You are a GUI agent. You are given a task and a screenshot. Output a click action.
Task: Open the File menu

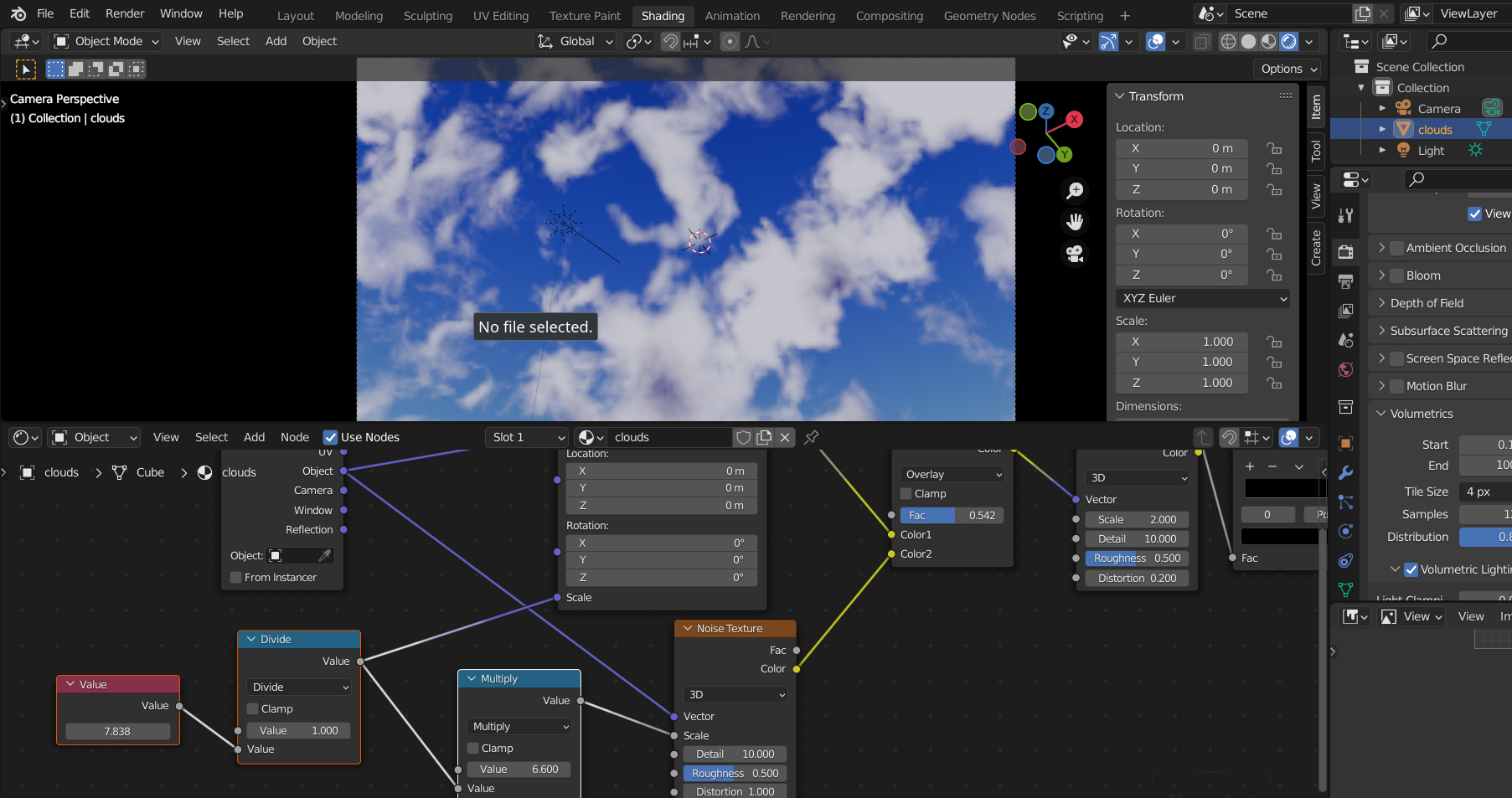point(45,13)
